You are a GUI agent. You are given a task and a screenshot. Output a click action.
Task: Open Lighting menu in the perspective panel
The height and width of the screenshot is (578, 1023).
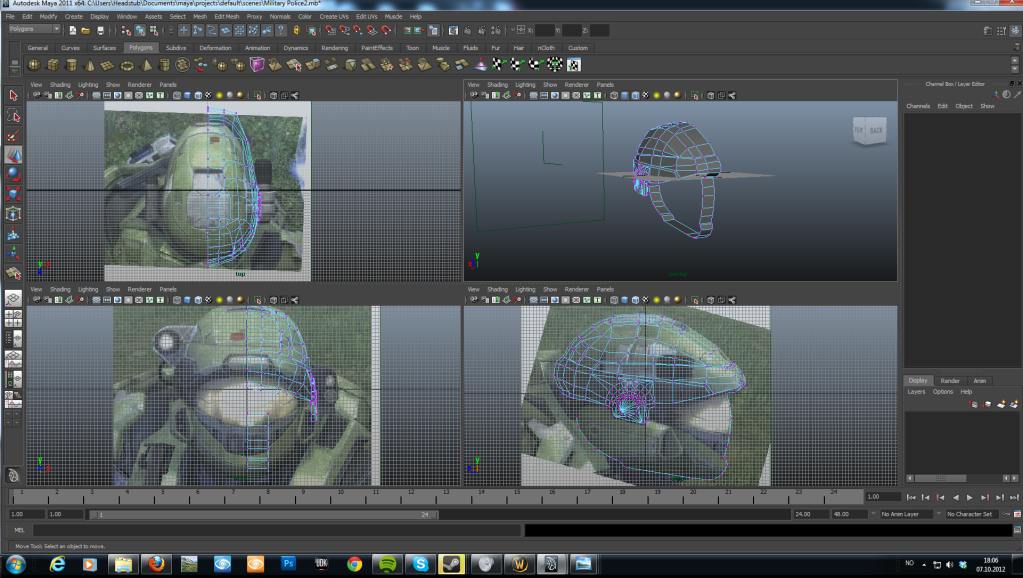(525, 85)
